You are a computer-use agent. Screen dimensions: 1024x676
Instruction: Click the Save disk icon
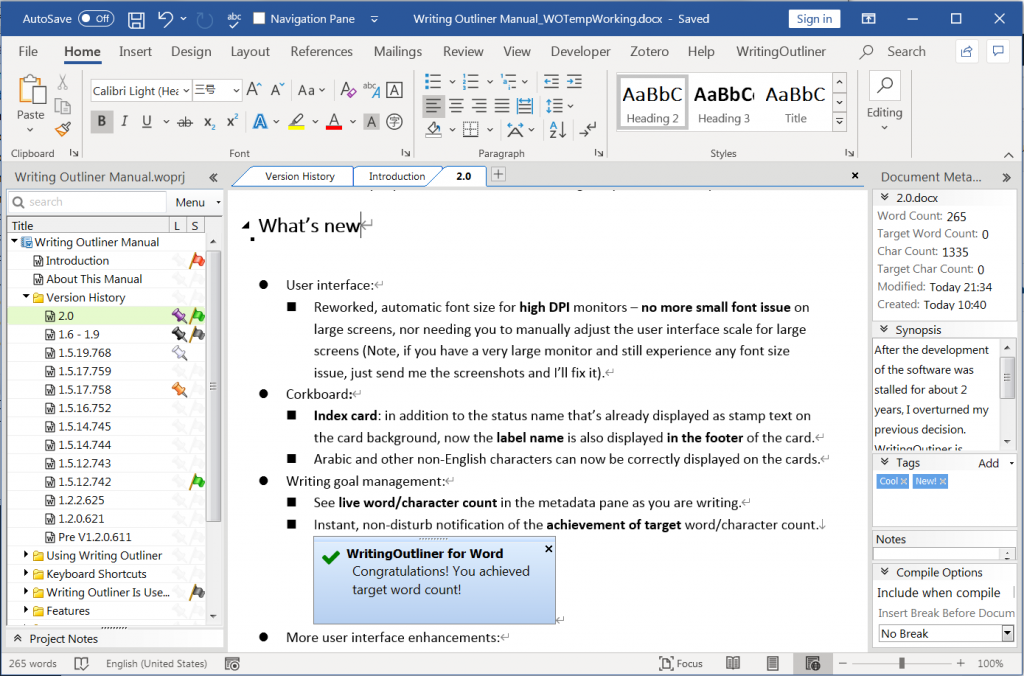pos(136,20)
